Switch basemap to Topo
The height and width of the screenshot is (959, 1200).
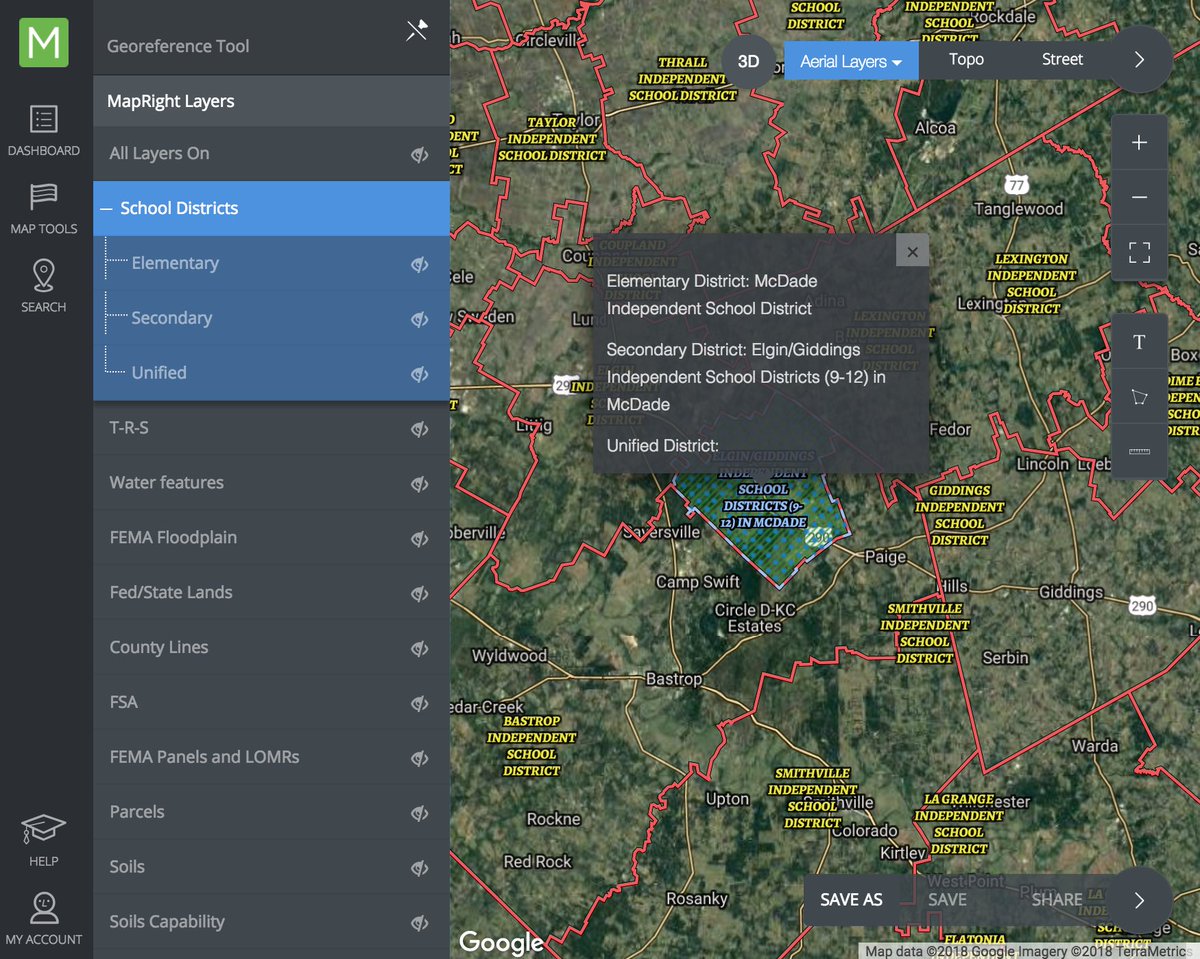(x=966, y=60)
